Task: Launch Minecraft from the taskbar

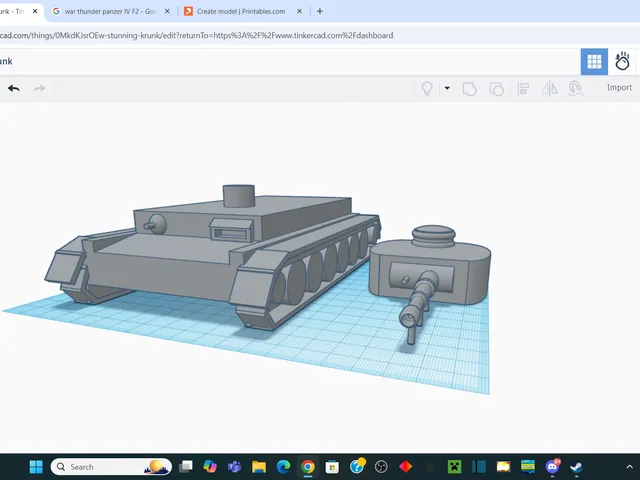Action: pyautogui.click(x=454, y=467)
